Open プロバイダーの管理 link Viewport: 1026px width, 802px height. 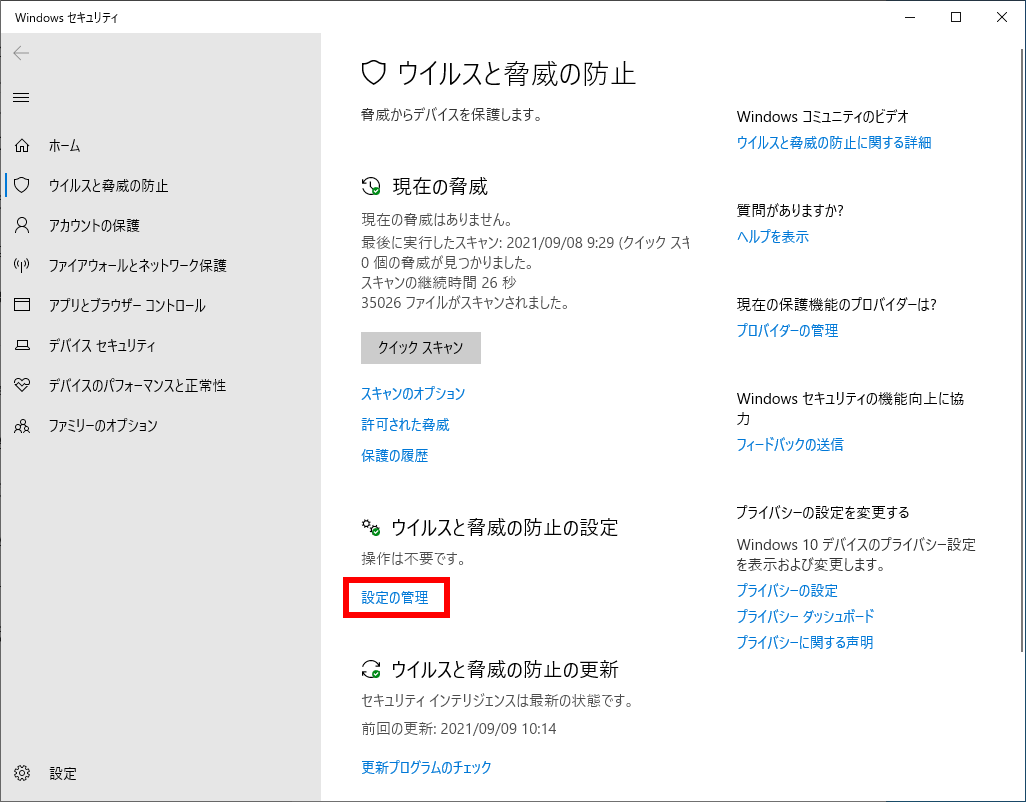click(787, 330)
